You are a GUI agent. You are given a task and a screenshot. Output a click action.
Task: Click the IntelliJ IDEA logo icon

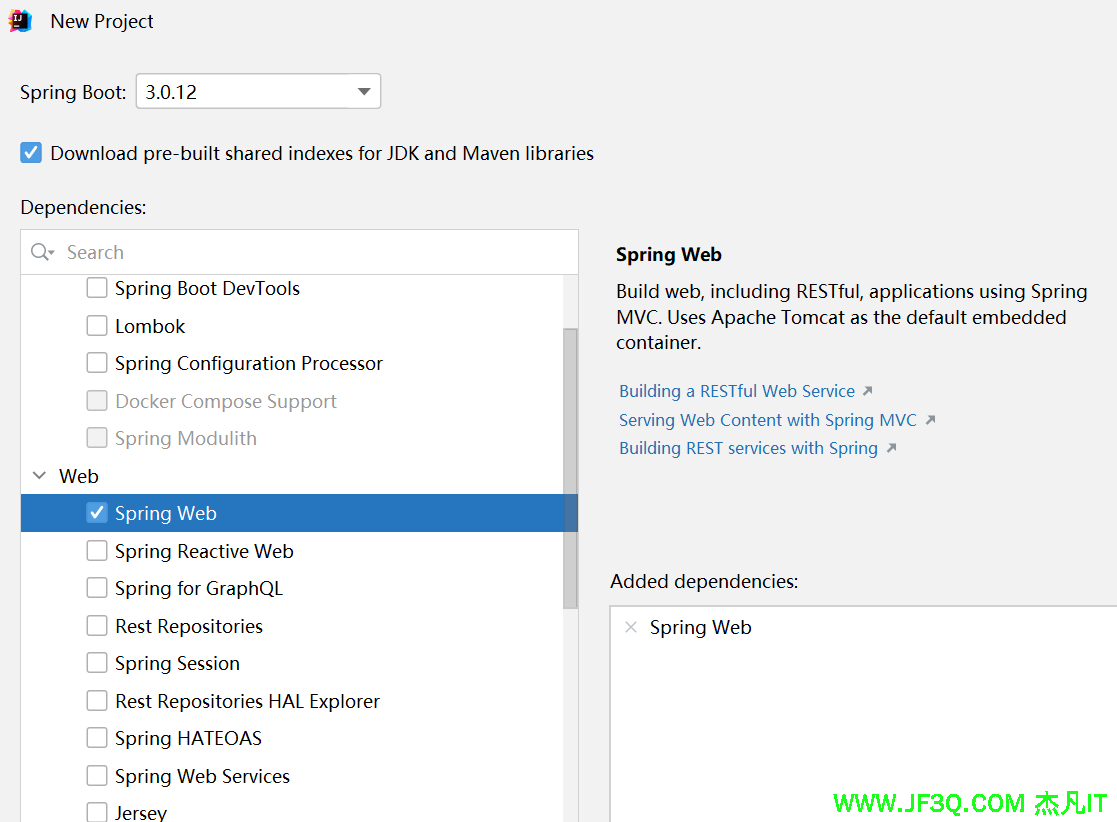[20, 21]
